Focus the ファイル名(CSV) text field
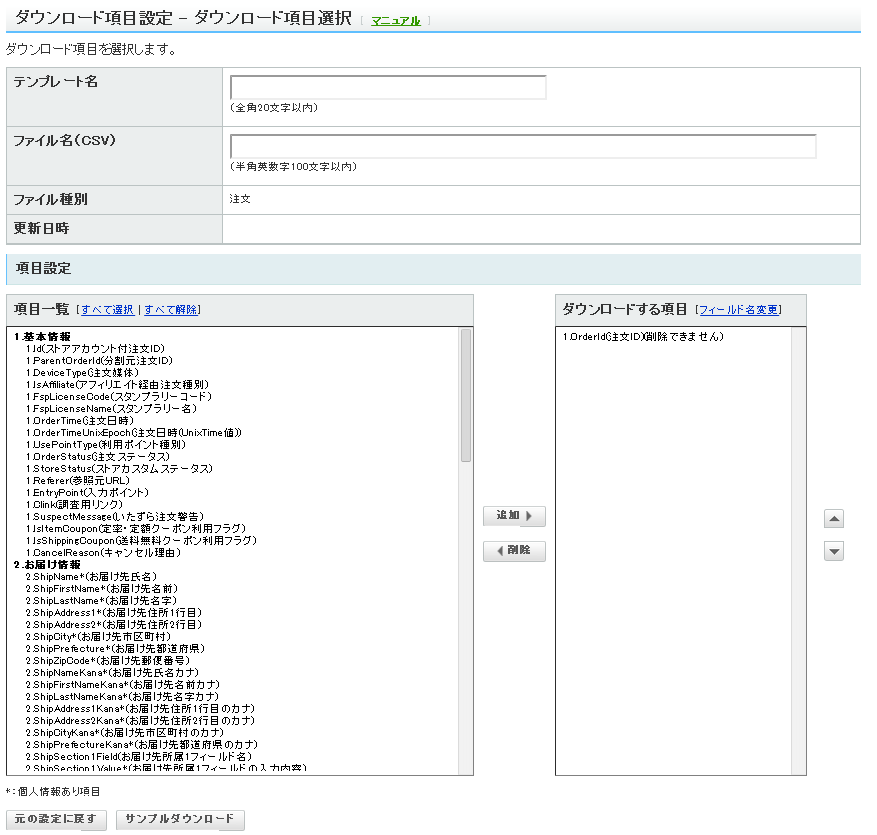The height and width of the screenshot is (835, 877). [523, 147]
